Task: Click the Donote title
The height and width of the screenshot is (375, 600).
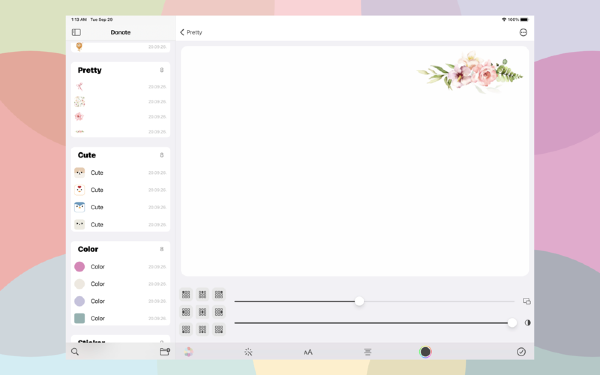Action: tap(121, 33)
